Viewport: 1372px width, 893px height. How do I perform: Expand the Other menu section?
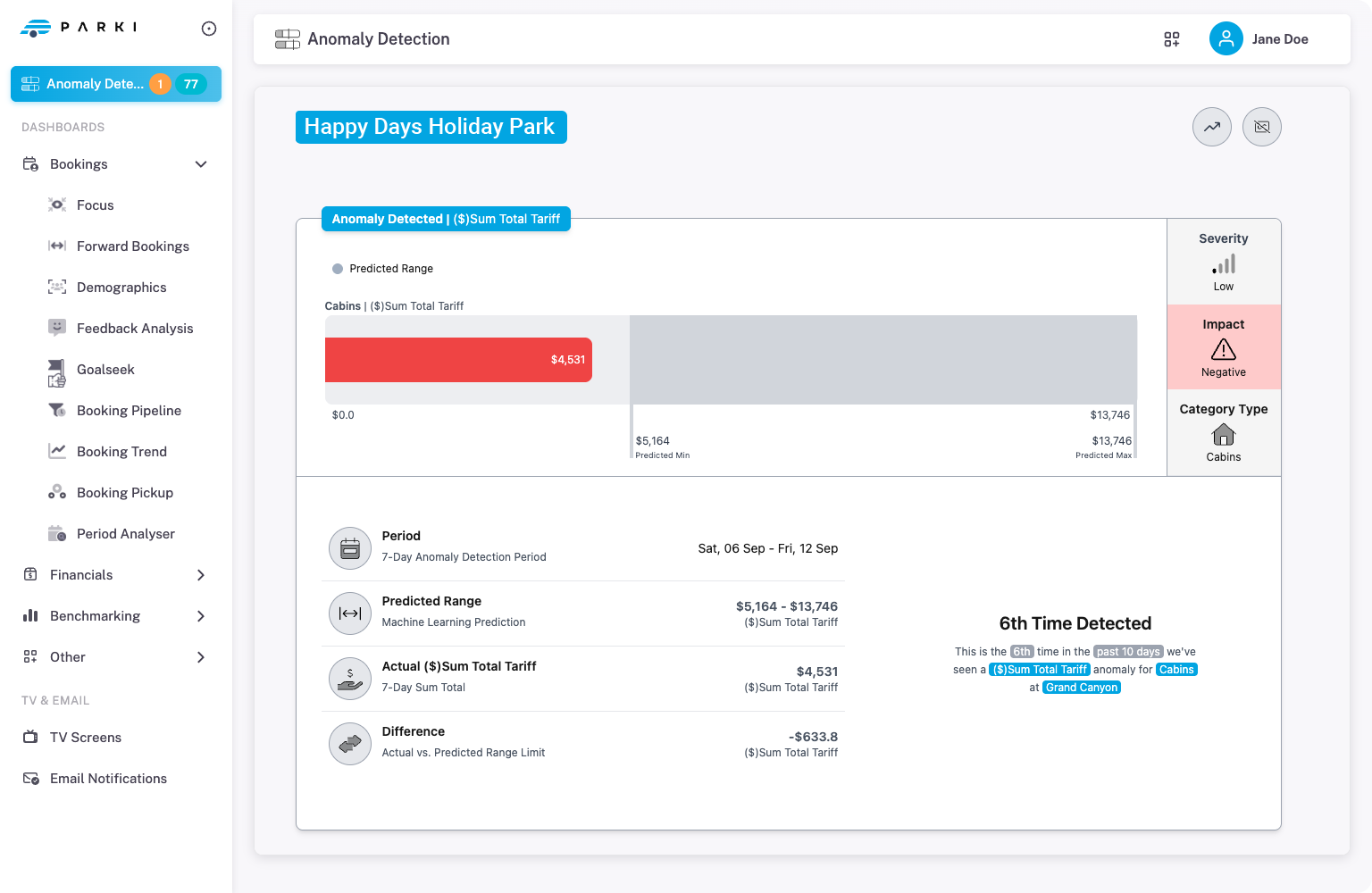[x=201, y=657]
